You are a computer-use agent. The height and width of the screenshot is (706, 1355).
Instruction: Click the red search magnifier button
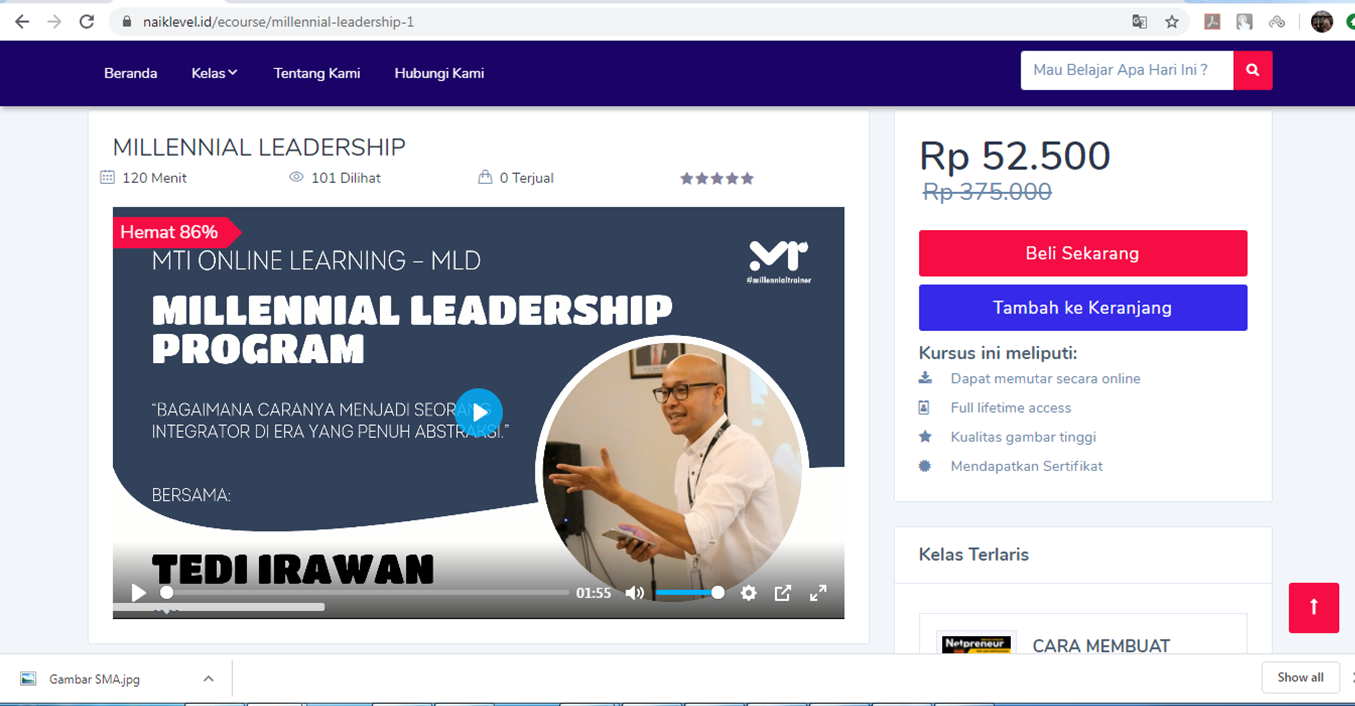pyautogui.click(x=1253, y=70)
